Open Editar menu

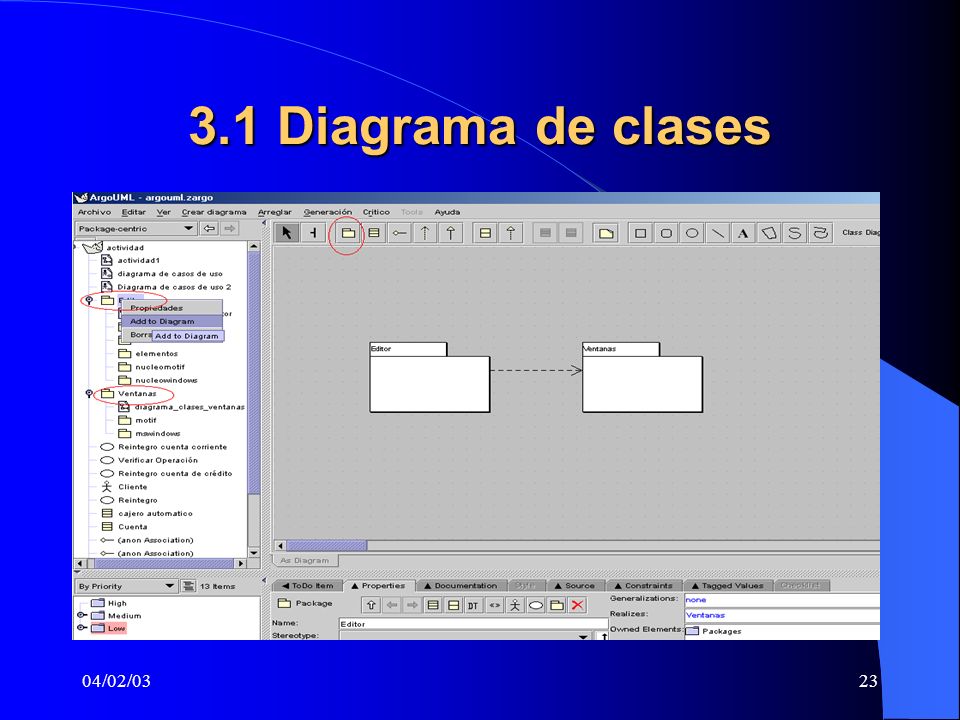(x=133, y=212)
